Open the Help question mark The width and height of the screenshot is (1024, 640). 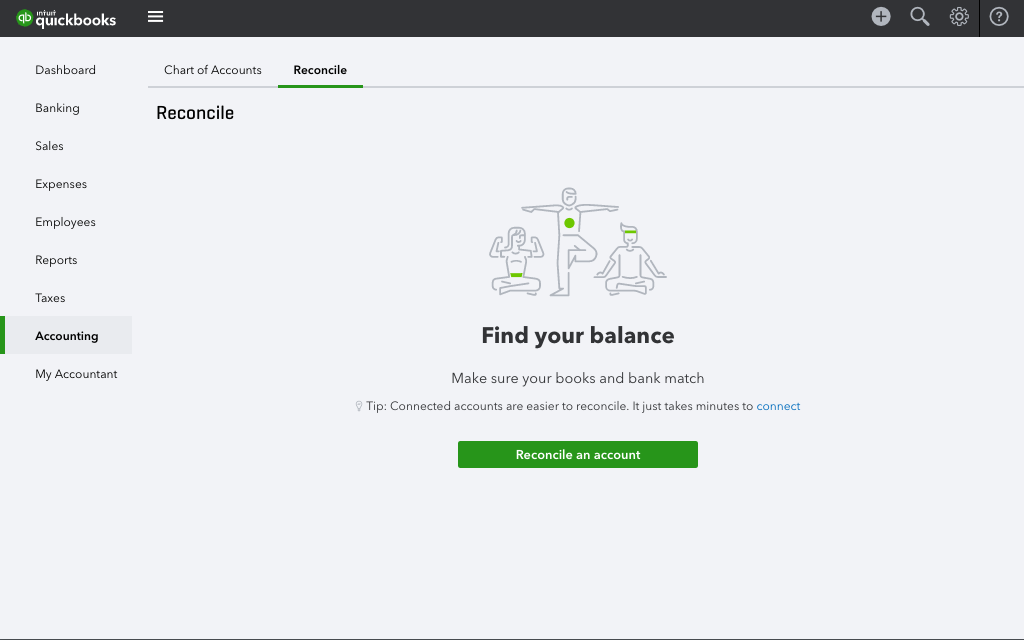(999, 17)
